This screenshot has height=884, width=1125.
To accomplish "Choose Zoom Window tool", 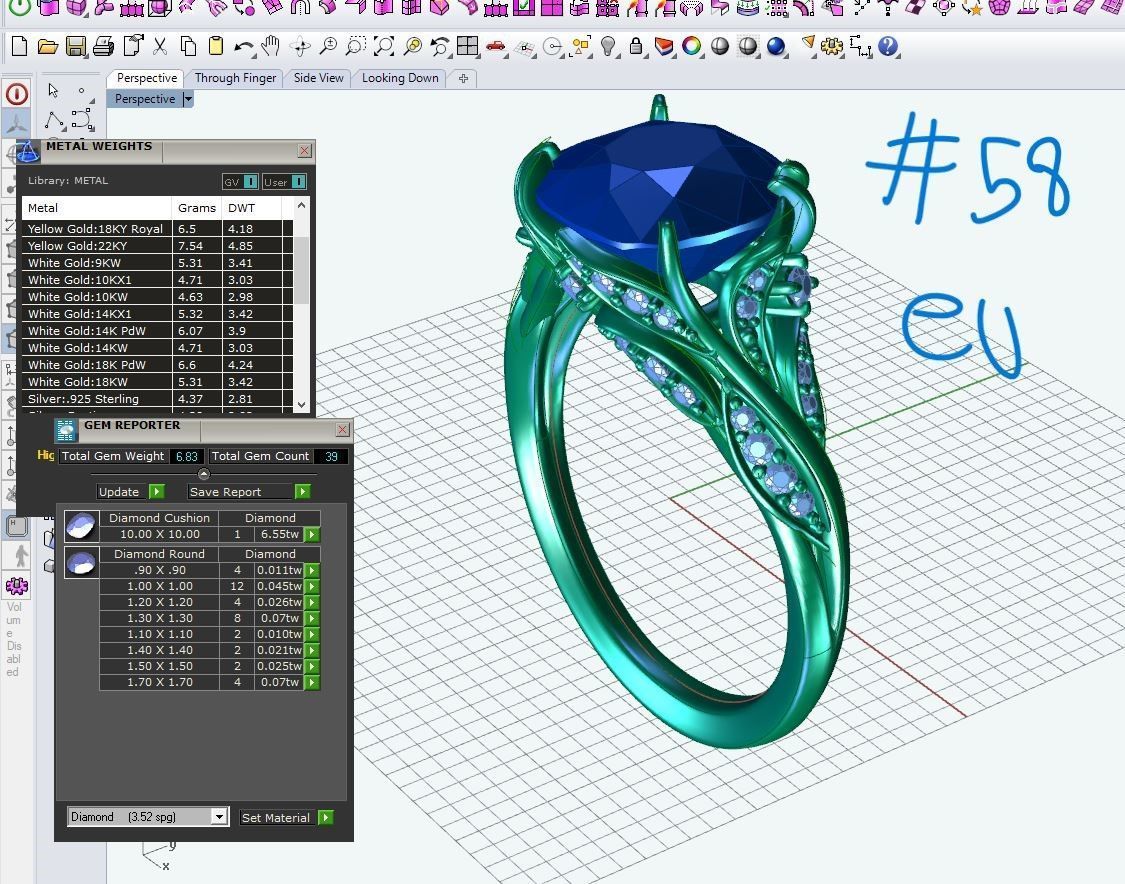I will tap(356, 47).
